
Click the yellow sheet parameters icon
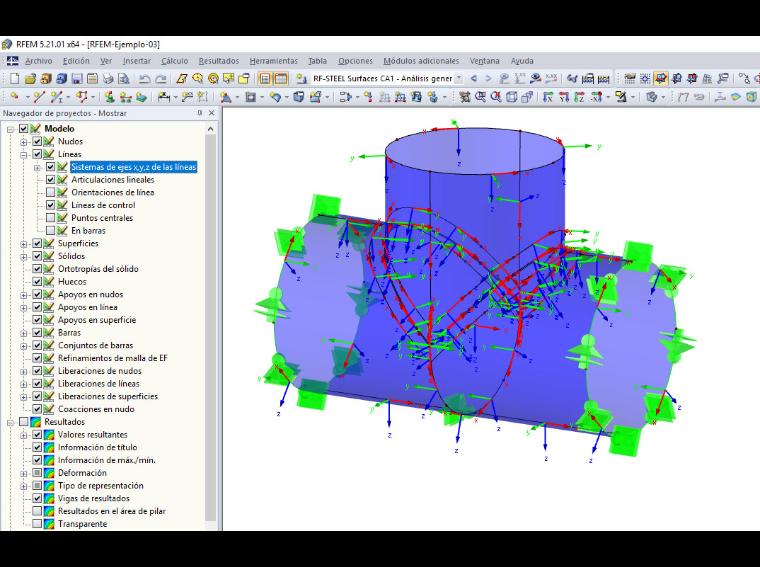coord(182,79)
